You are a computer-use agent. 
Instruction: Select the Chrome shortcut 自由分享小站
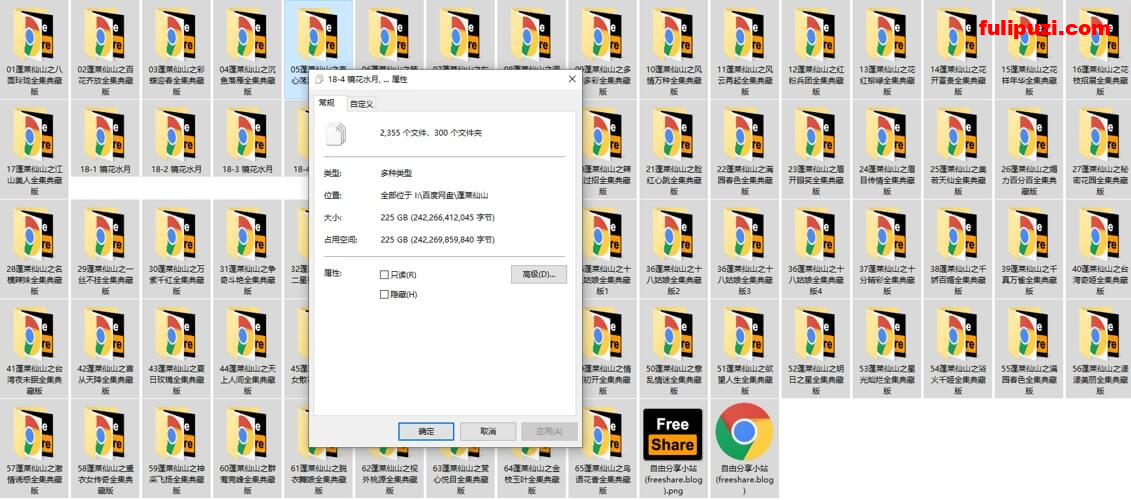click(x=744, y=449)
